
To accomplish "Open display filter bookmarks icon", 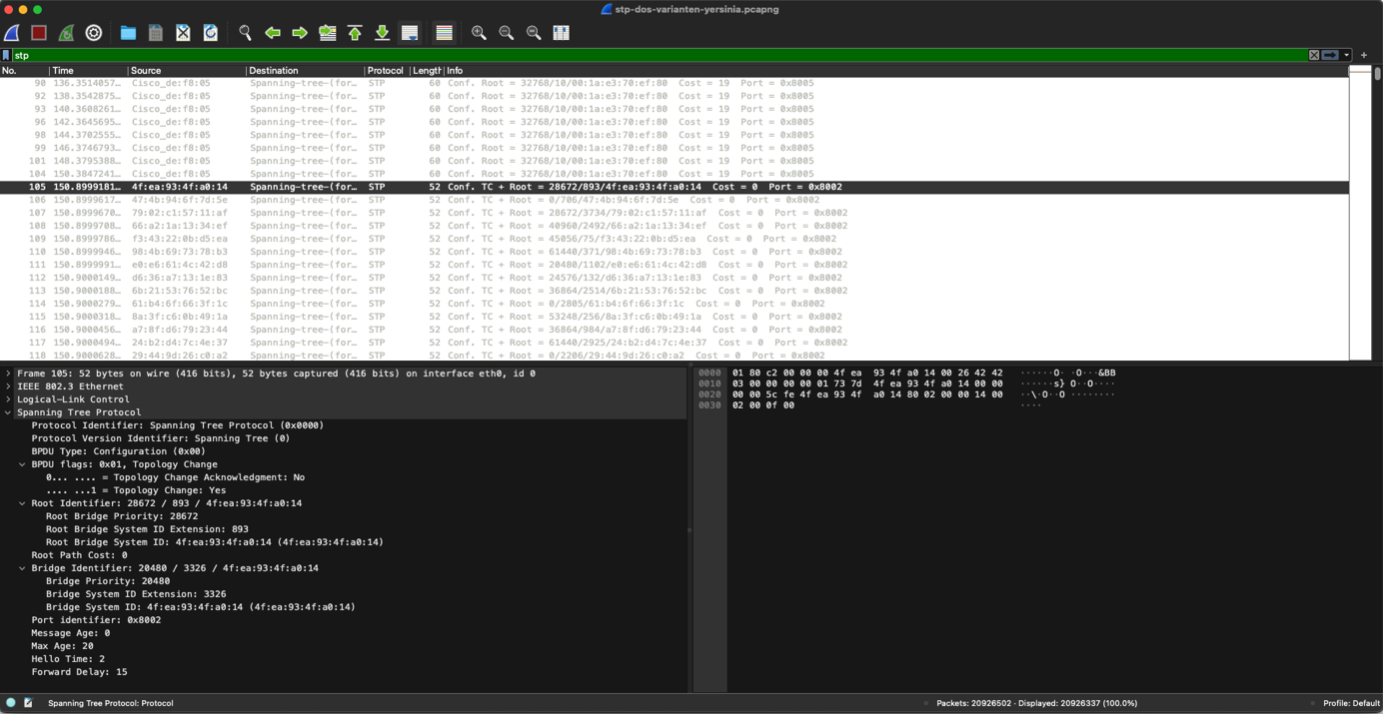I will click(8, 55).
